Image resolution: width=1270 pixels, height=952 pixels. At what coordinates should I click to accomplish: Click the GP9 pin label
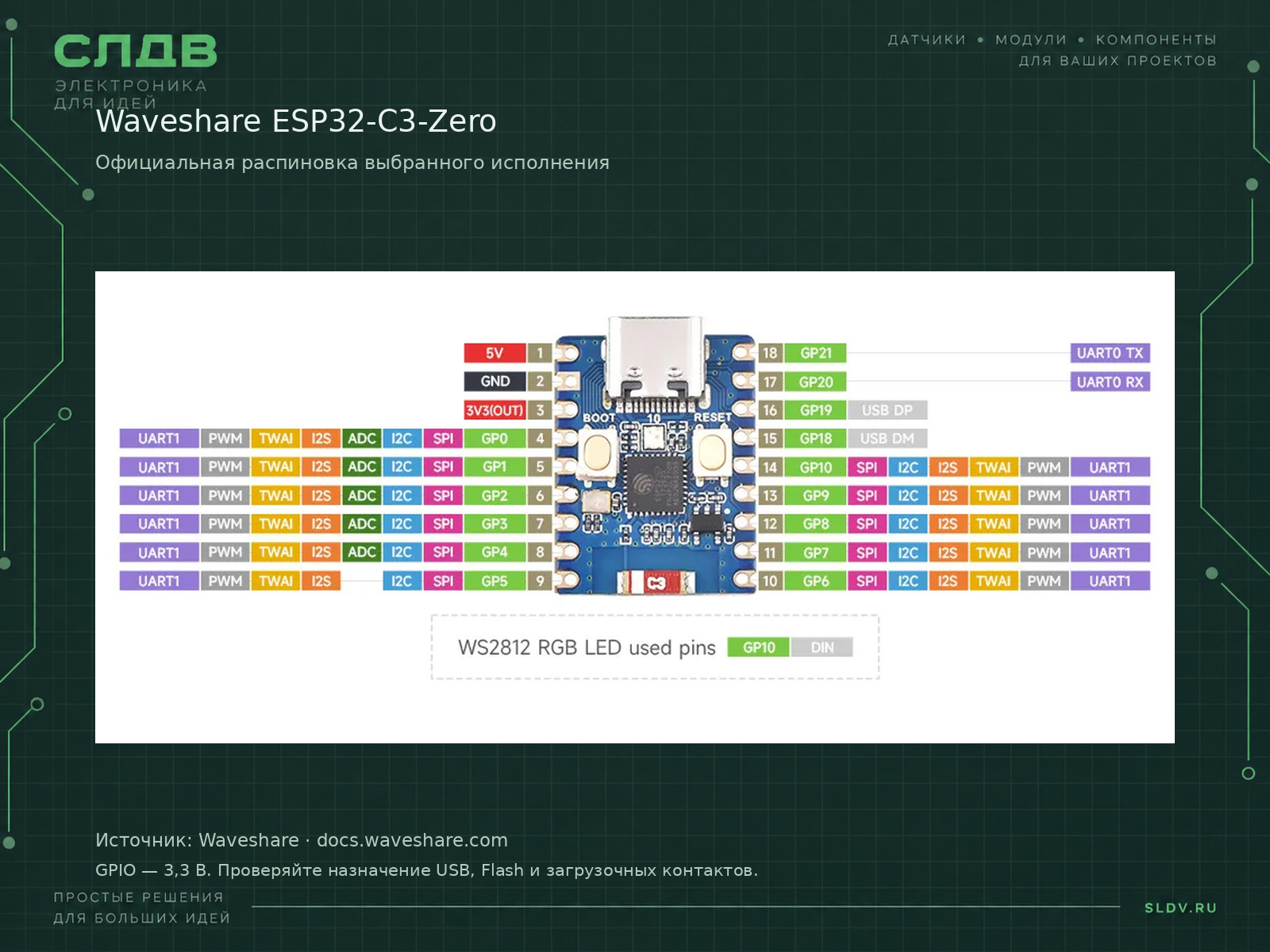coord(816,496)
